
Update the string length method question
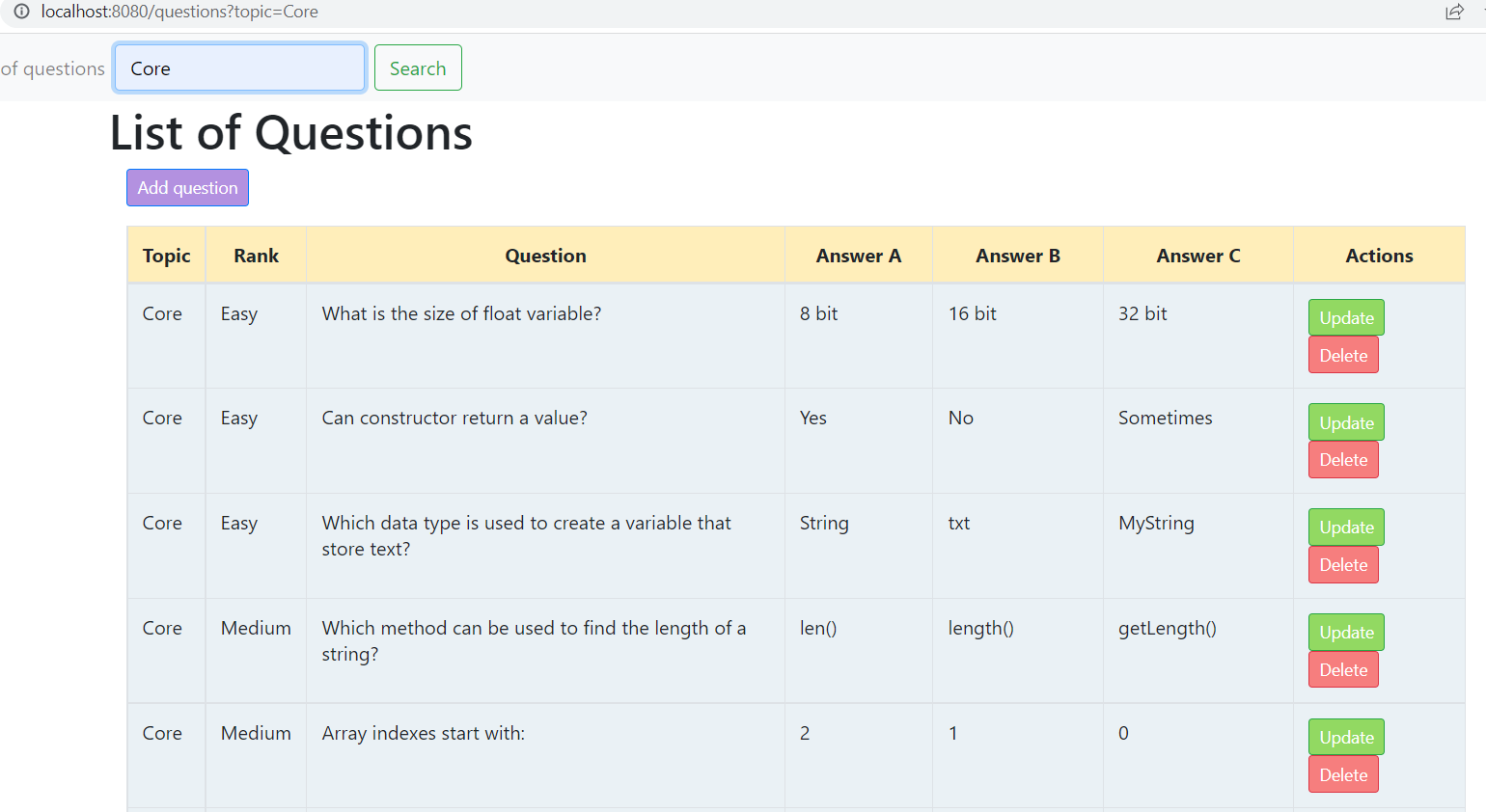pyautogui.click(x=1346, y=632)
